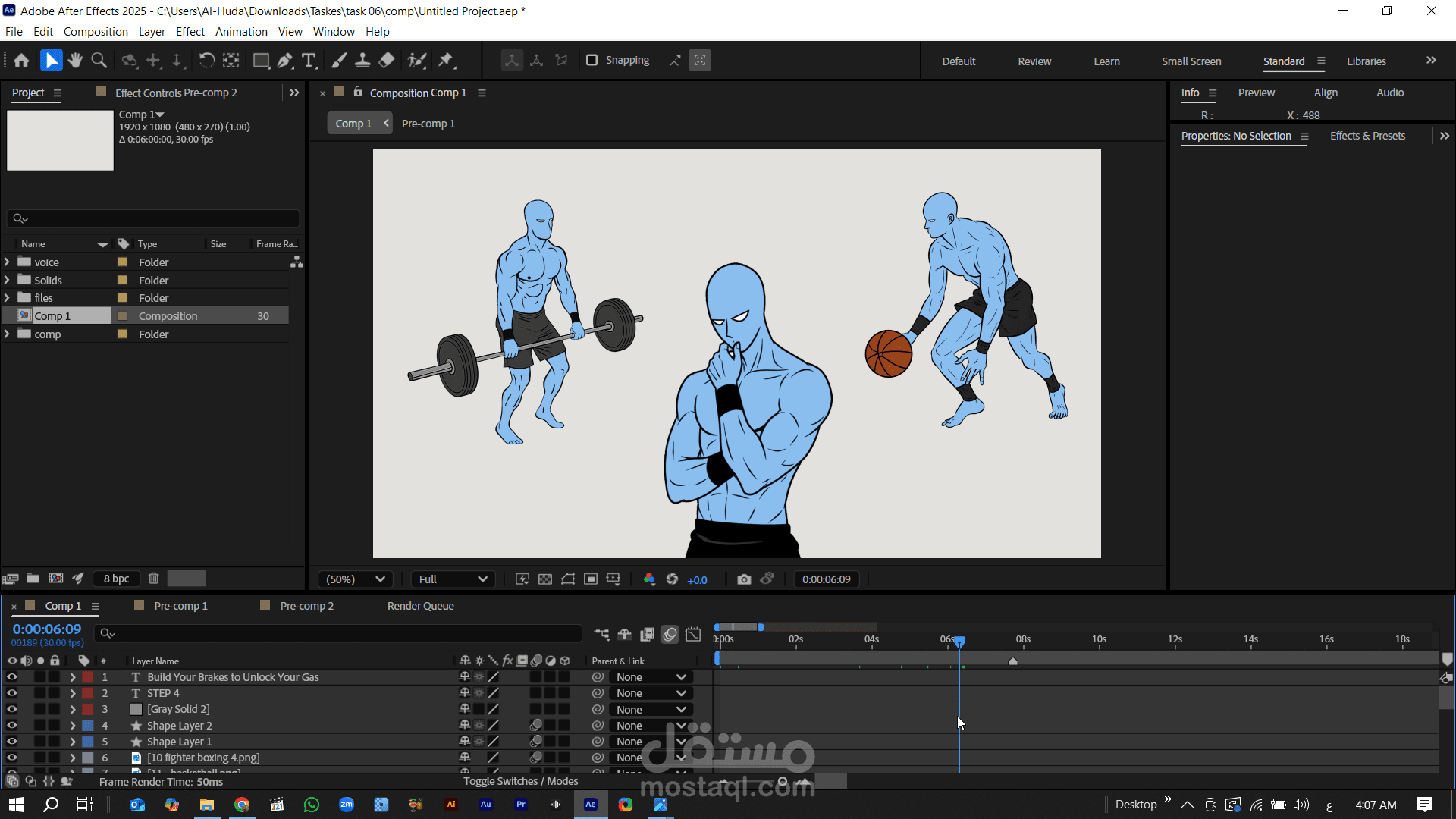Screen dimensions: 1456x819
Task: Select the Home icon in the toolbar
Action: click(x=21, y=61)
